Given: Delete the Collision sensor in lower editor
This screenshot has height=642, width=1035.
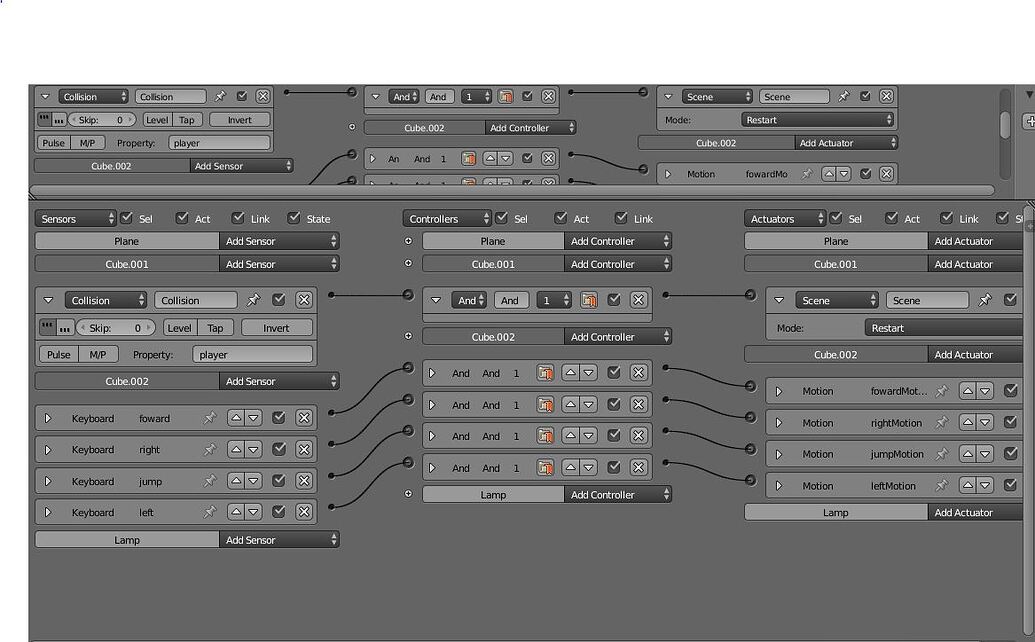Looking at the screenshot, I should (x=304, y=300).
